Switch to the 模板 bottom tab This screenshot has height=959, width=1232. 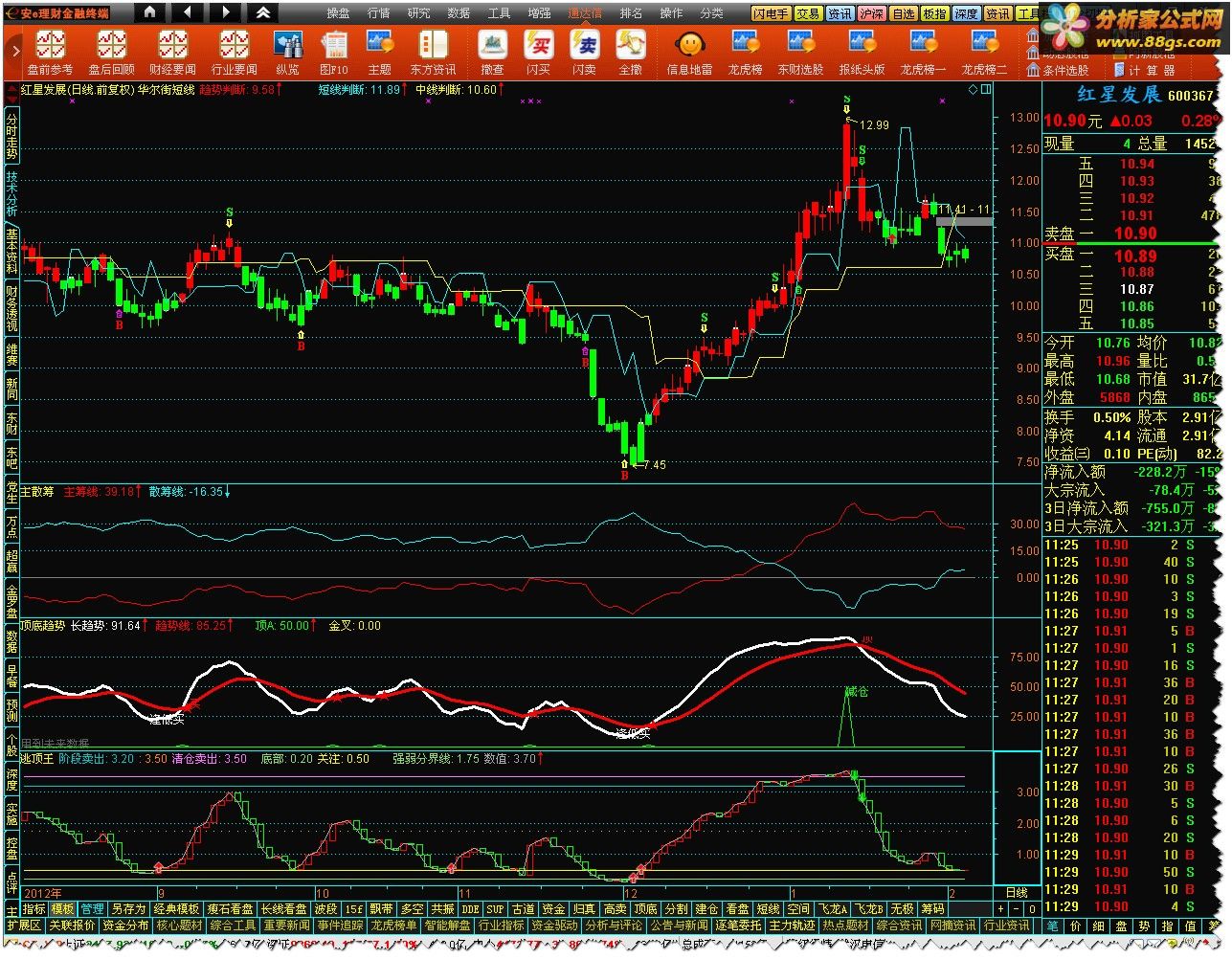62,908
